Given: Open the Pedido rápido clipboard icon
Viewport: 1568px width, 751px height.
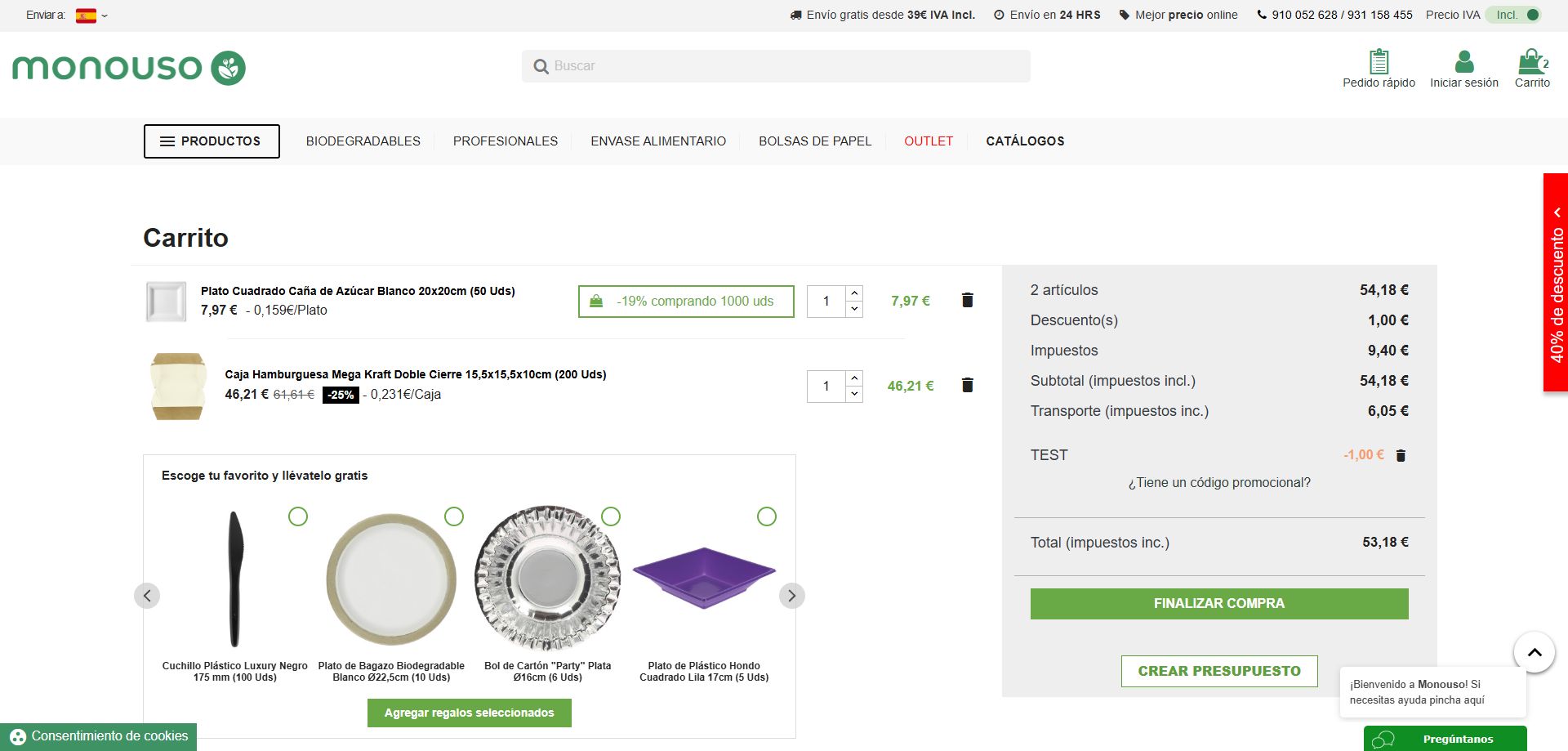Looking at the screenshot, I should [x=1379, y=61].
